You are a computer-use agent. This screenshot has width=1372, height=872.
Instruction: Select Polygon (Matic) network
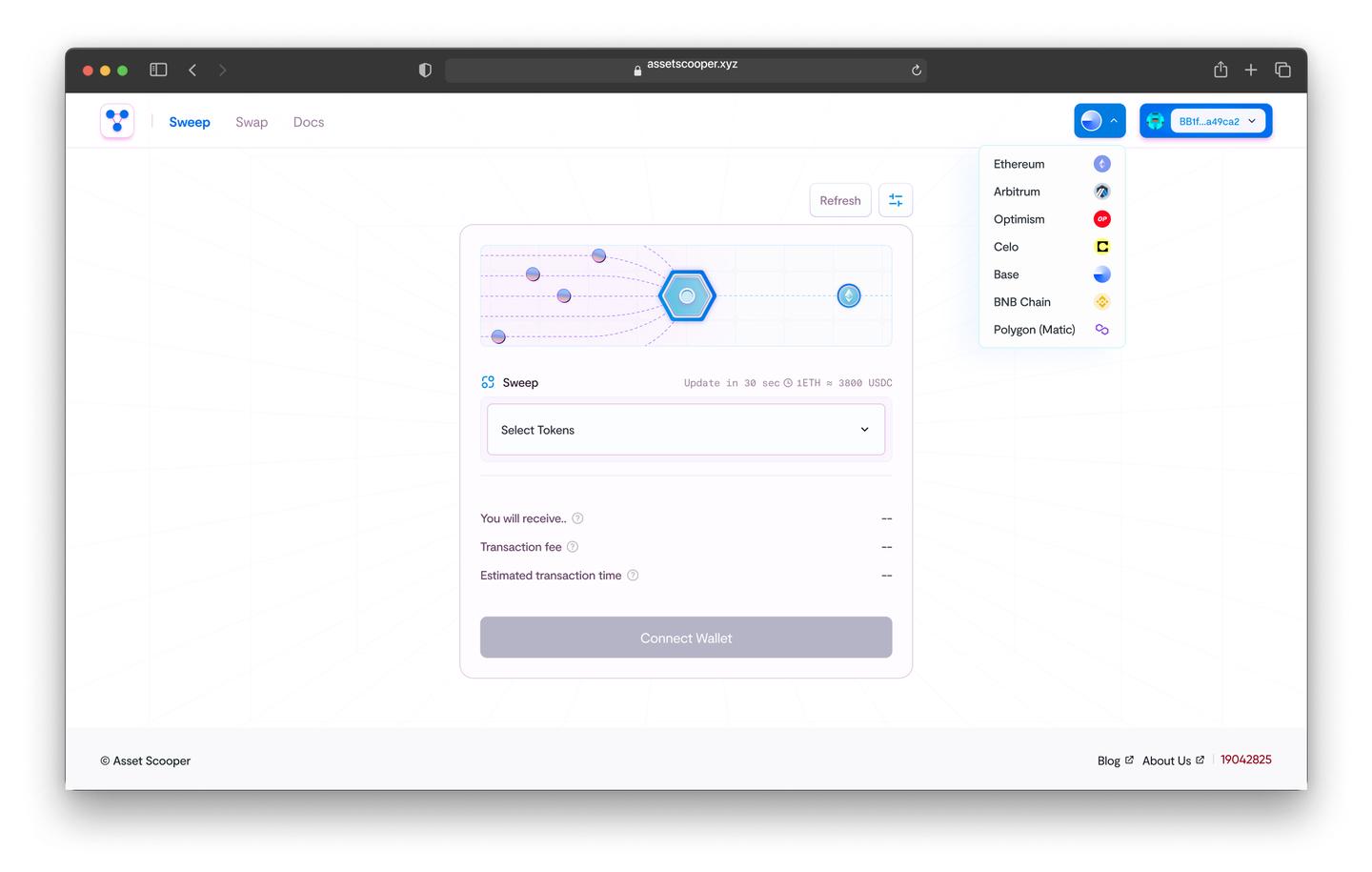[x=1052, y=330]
